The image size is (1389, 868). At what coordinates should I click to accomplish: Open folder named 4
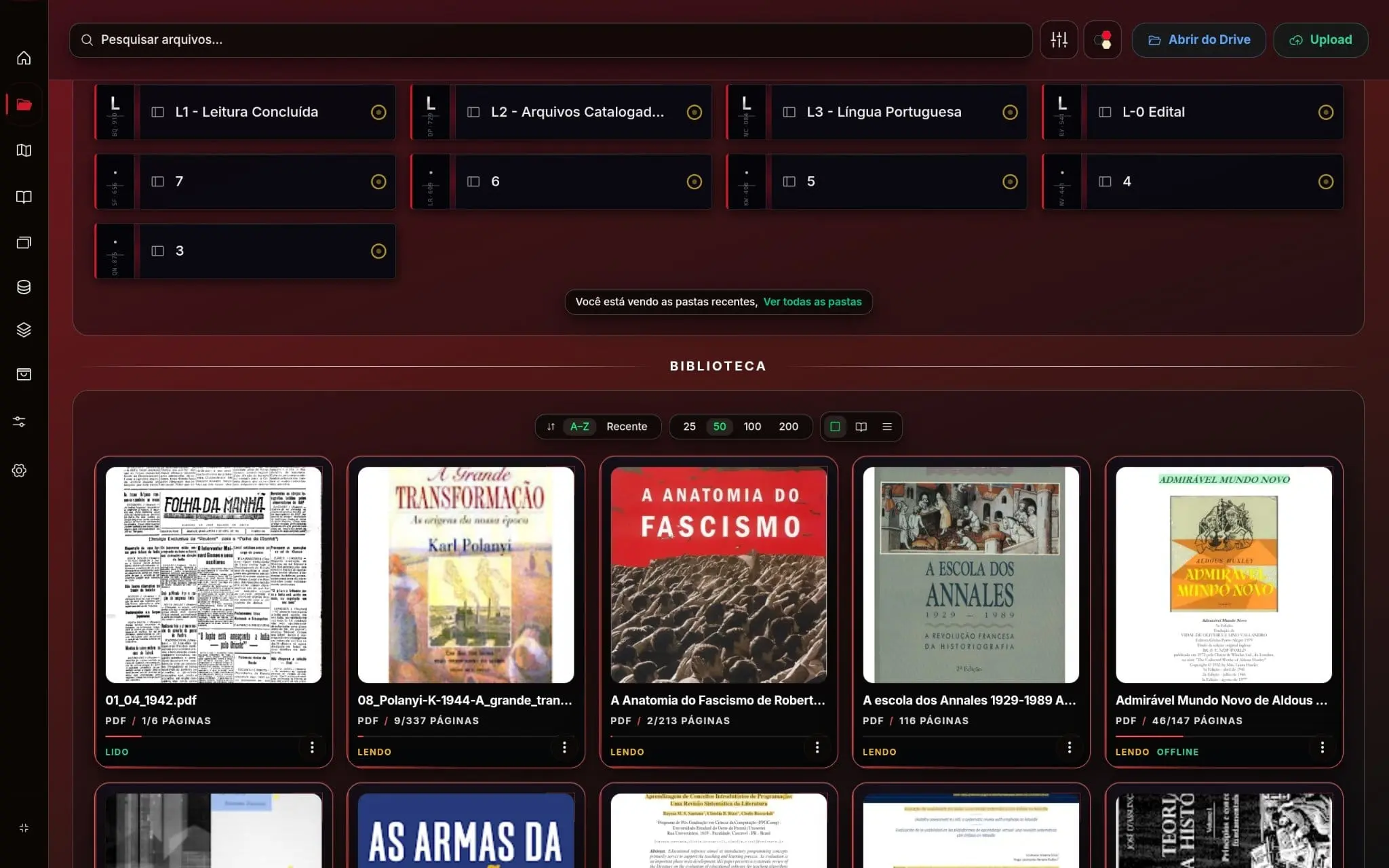pos(1192,182)
